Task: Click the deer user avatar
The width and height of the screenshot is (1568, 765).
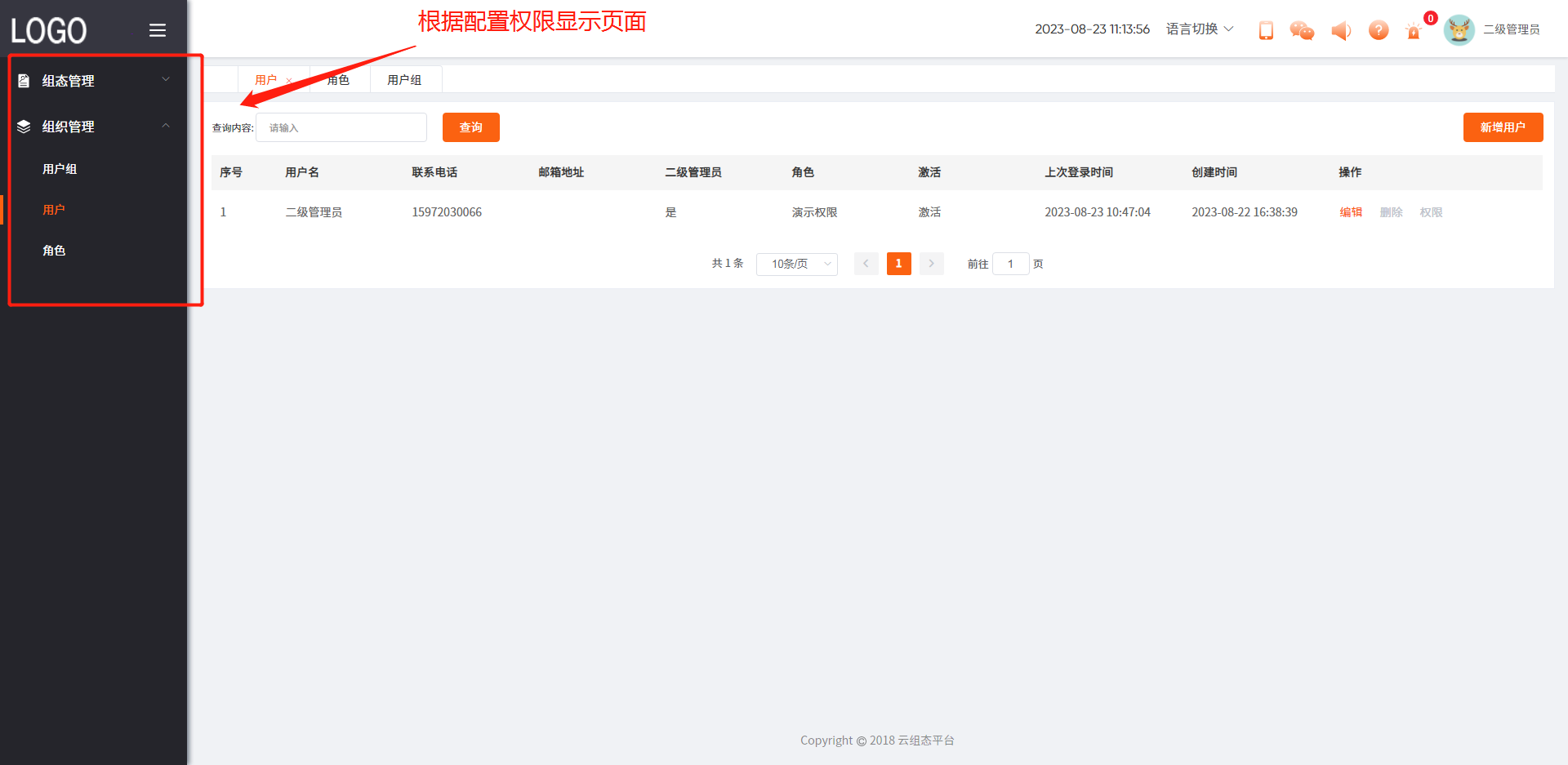Action: pyautogui.click(x=1459, y=30)
